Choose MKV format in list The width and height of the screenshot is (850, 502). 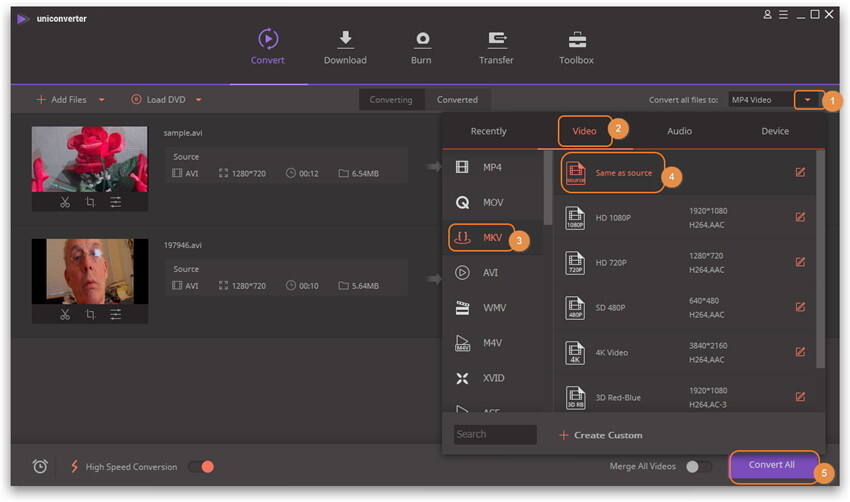pos(493,237)
